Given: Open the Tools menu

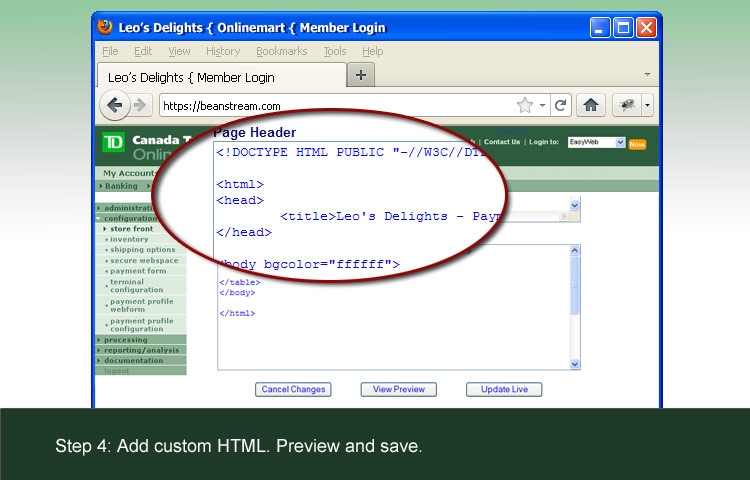Looking at the screenshot, I should coord(335,51).
